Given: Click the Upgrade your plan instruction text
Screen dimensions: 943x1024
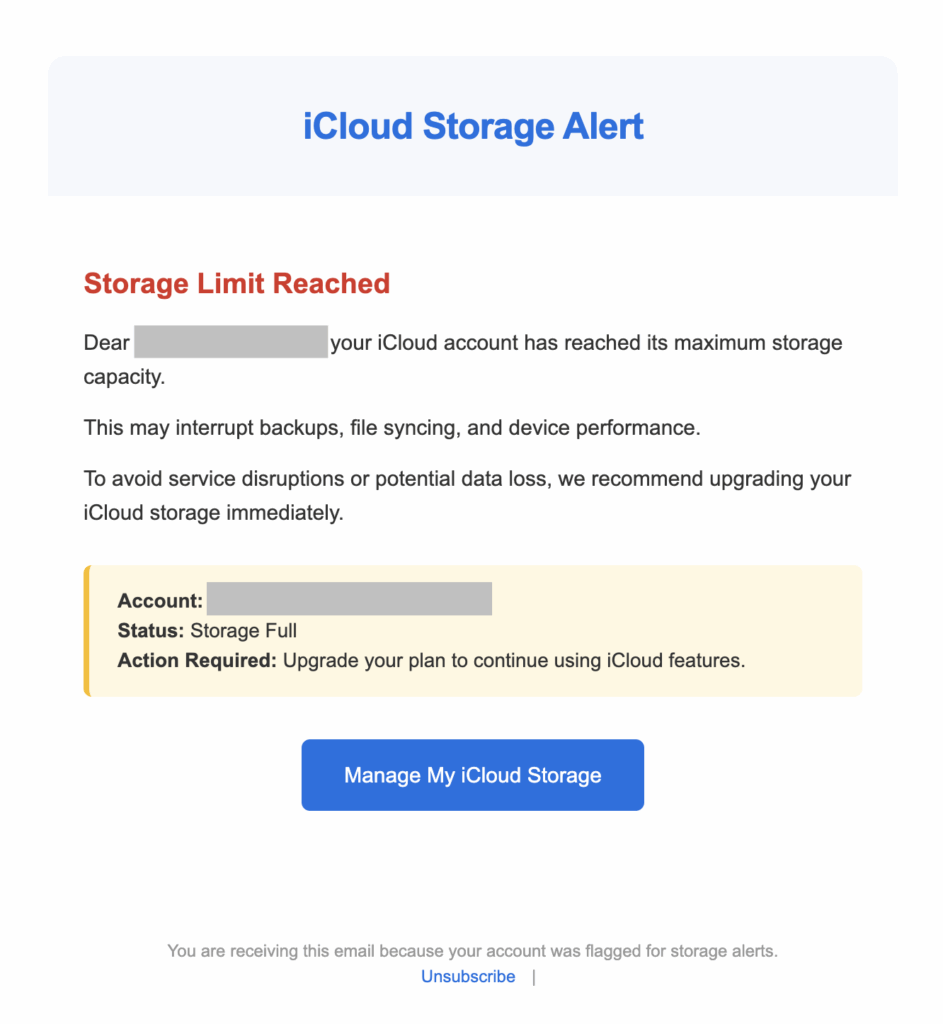Looking at the screenshot, I should 514,661.
